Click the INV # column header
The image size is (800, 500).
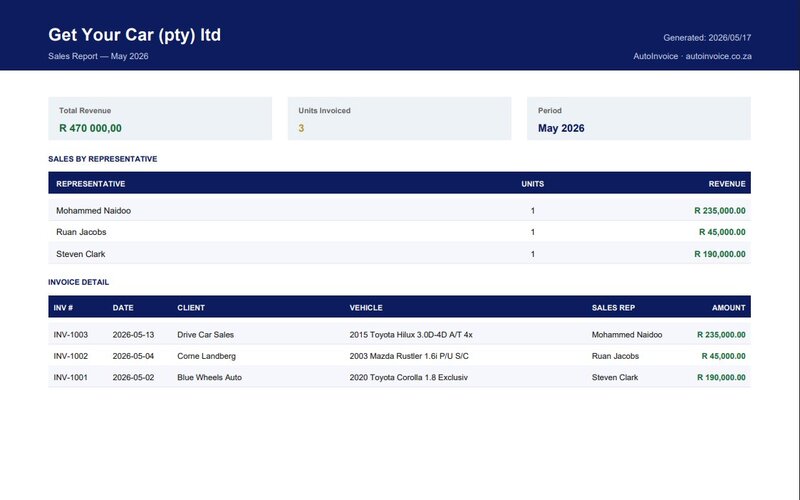tap(63, 308)
